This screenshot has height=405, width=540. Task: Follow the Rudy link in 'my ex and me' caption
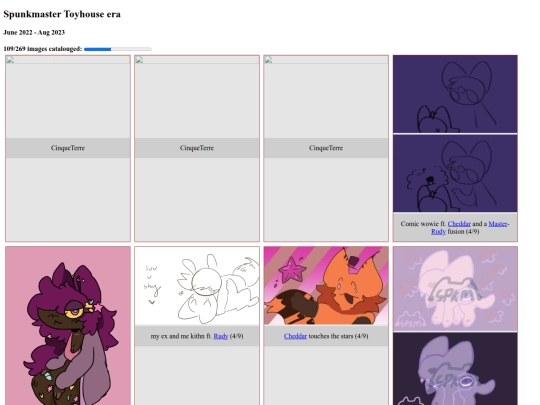tap(221, 336)
